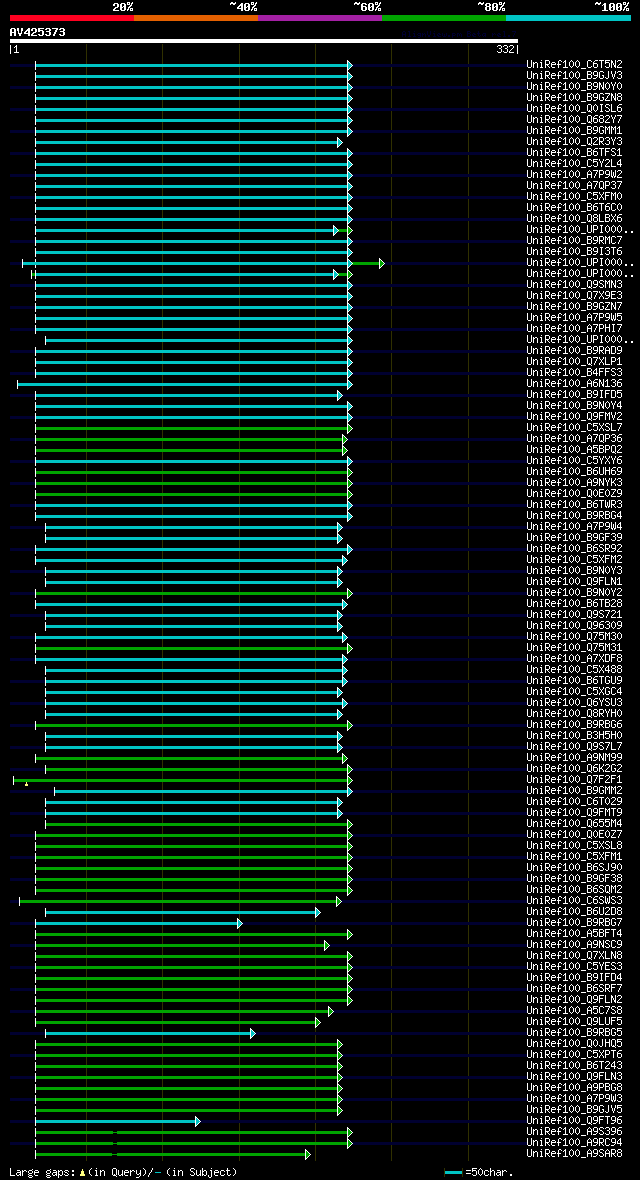Select the UniRef100_Q9FLN1 label
The width and height of the screenshot is (640, 1180).
pos(574,582)
